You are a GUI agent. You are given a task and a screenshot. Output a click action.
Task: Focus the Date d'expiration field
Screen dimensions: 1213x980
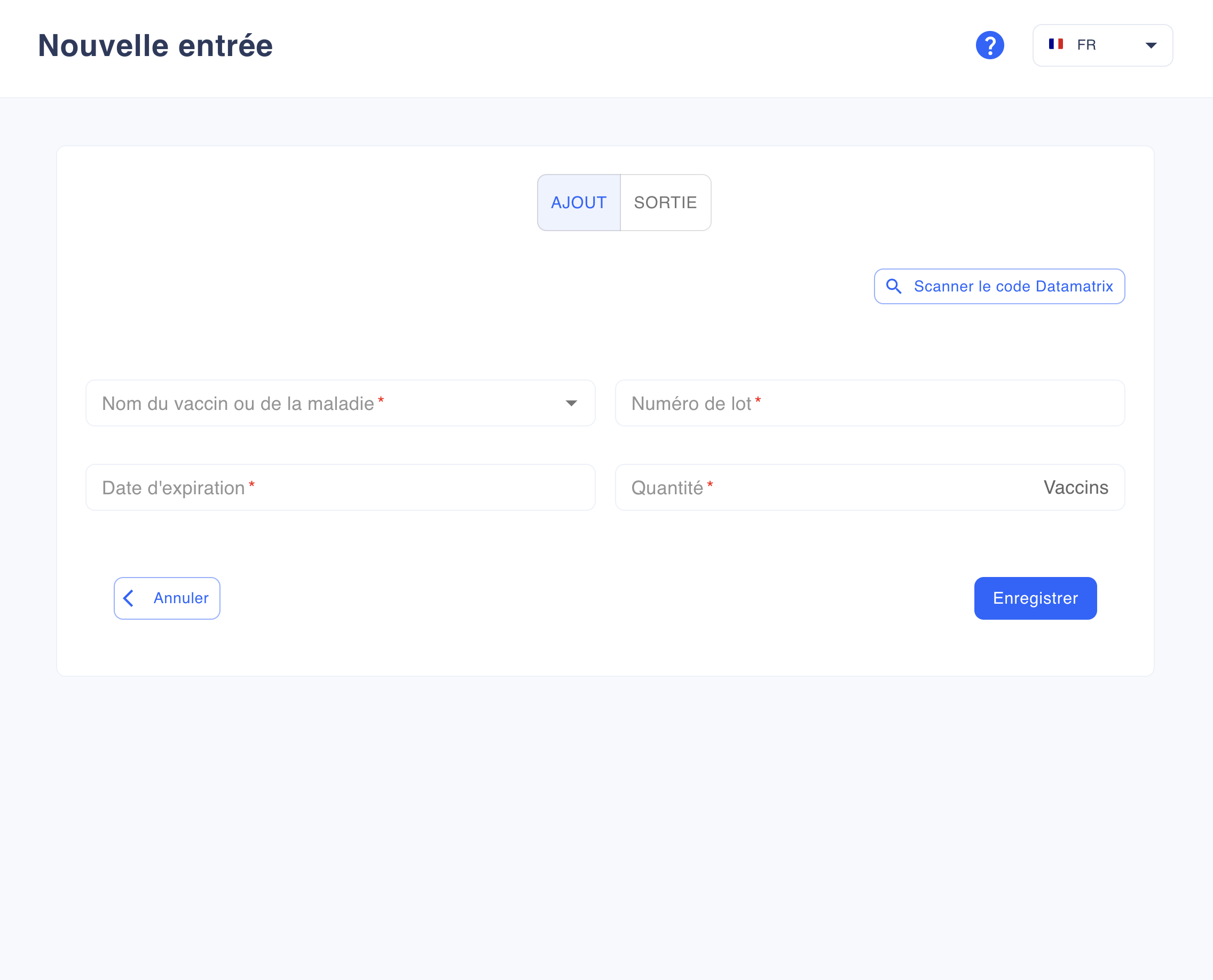pos(341,487)
